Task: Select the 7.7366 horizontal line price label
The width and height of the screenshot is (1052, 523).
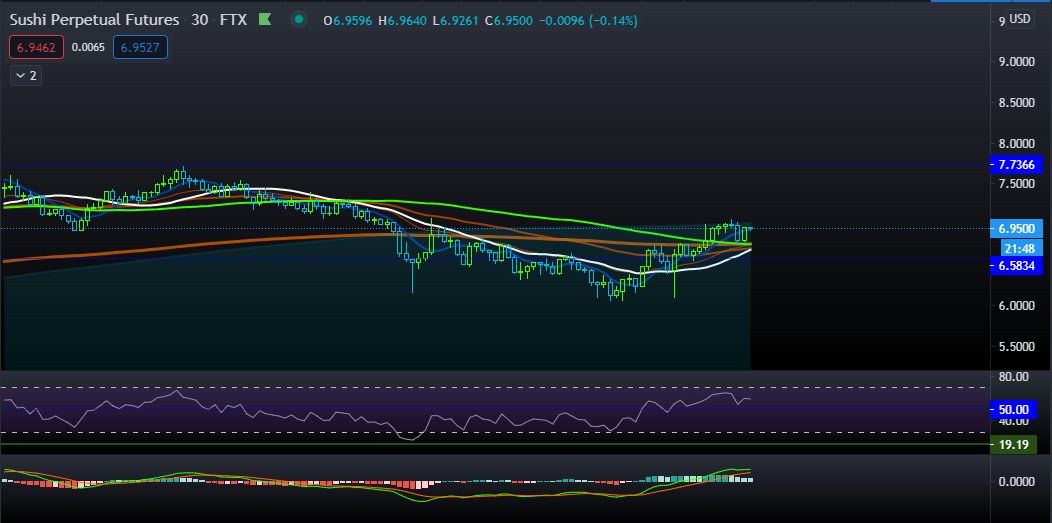Action: click(x=1016, y=164)
